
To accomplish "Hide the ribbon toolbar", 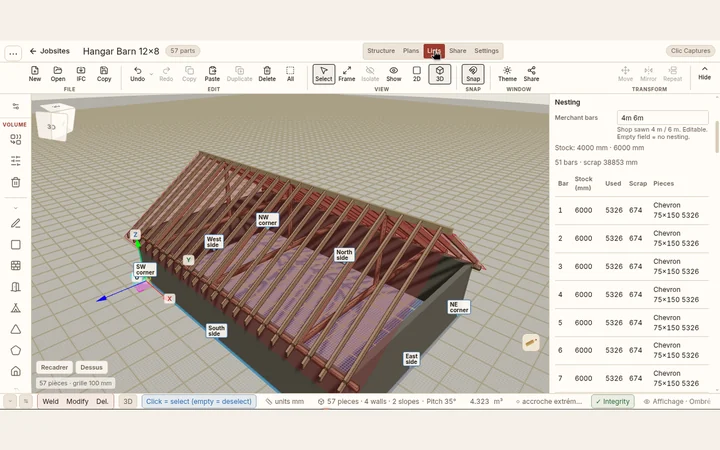I will [704, 73].
